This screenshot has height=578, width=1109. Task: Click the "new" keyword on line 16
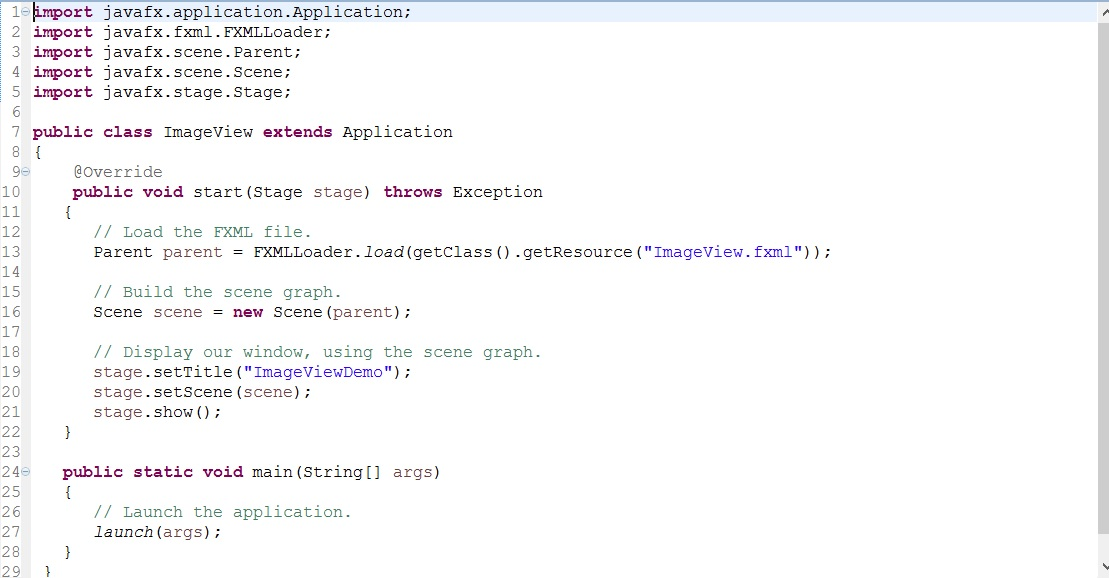point(248,312)
